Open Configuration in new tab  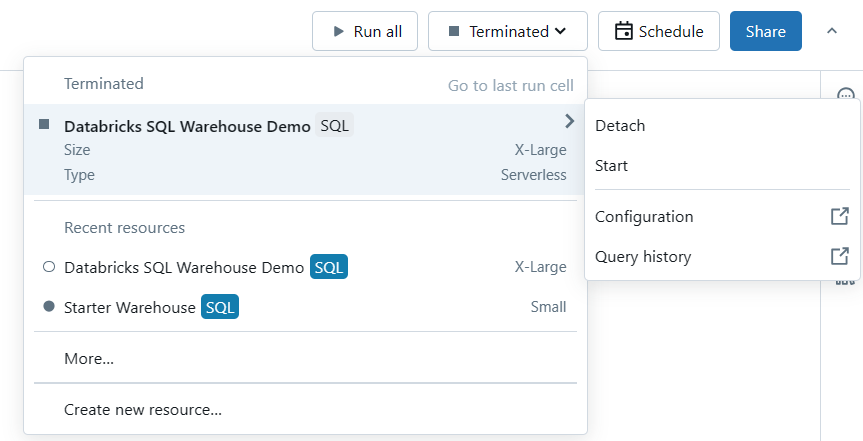[722, 216]
